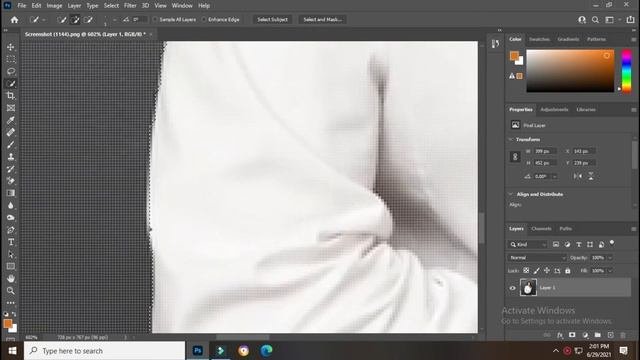Switch to the Adjustments tab
This screenshot has width=640, height=360.
pyautogui.click(x=554, y=109)
